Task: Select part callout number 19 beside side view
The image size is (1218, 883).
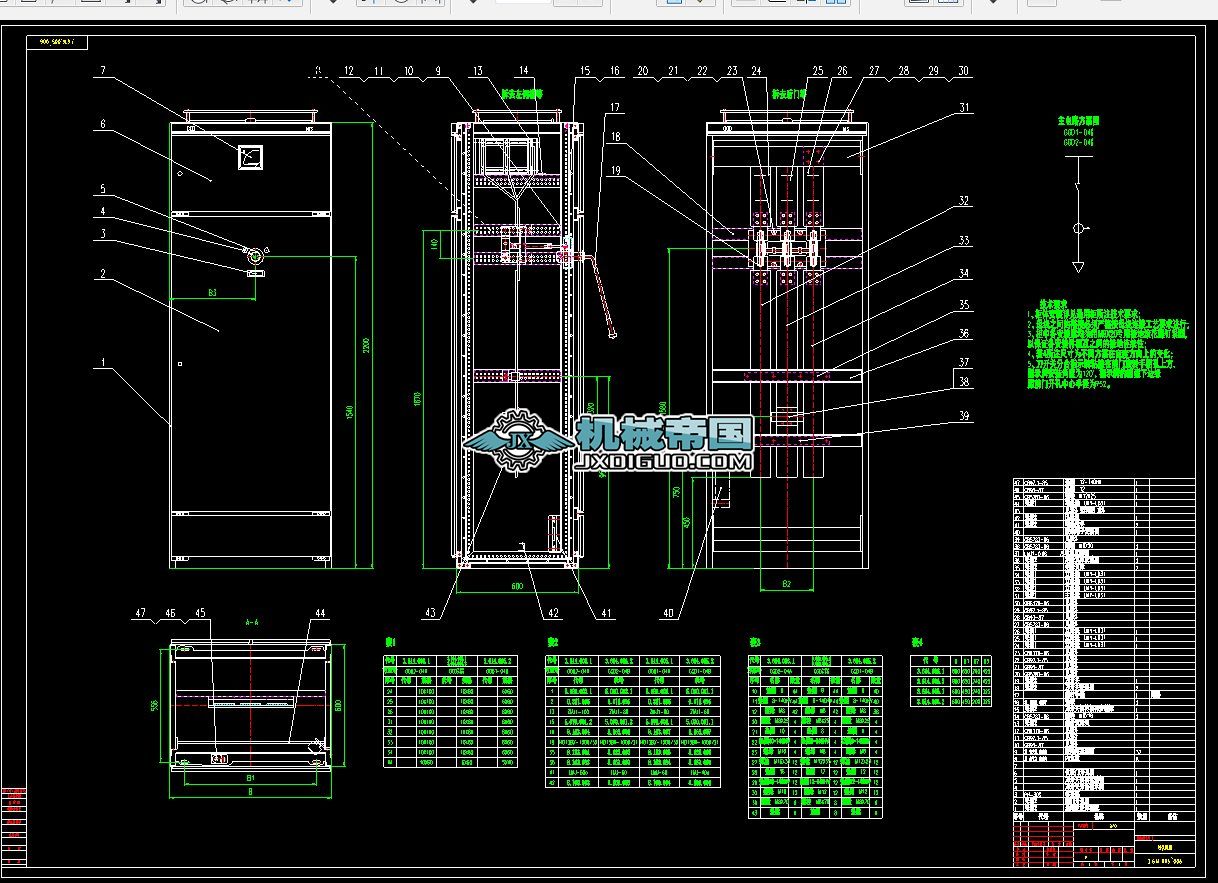Action: (614, 171)
